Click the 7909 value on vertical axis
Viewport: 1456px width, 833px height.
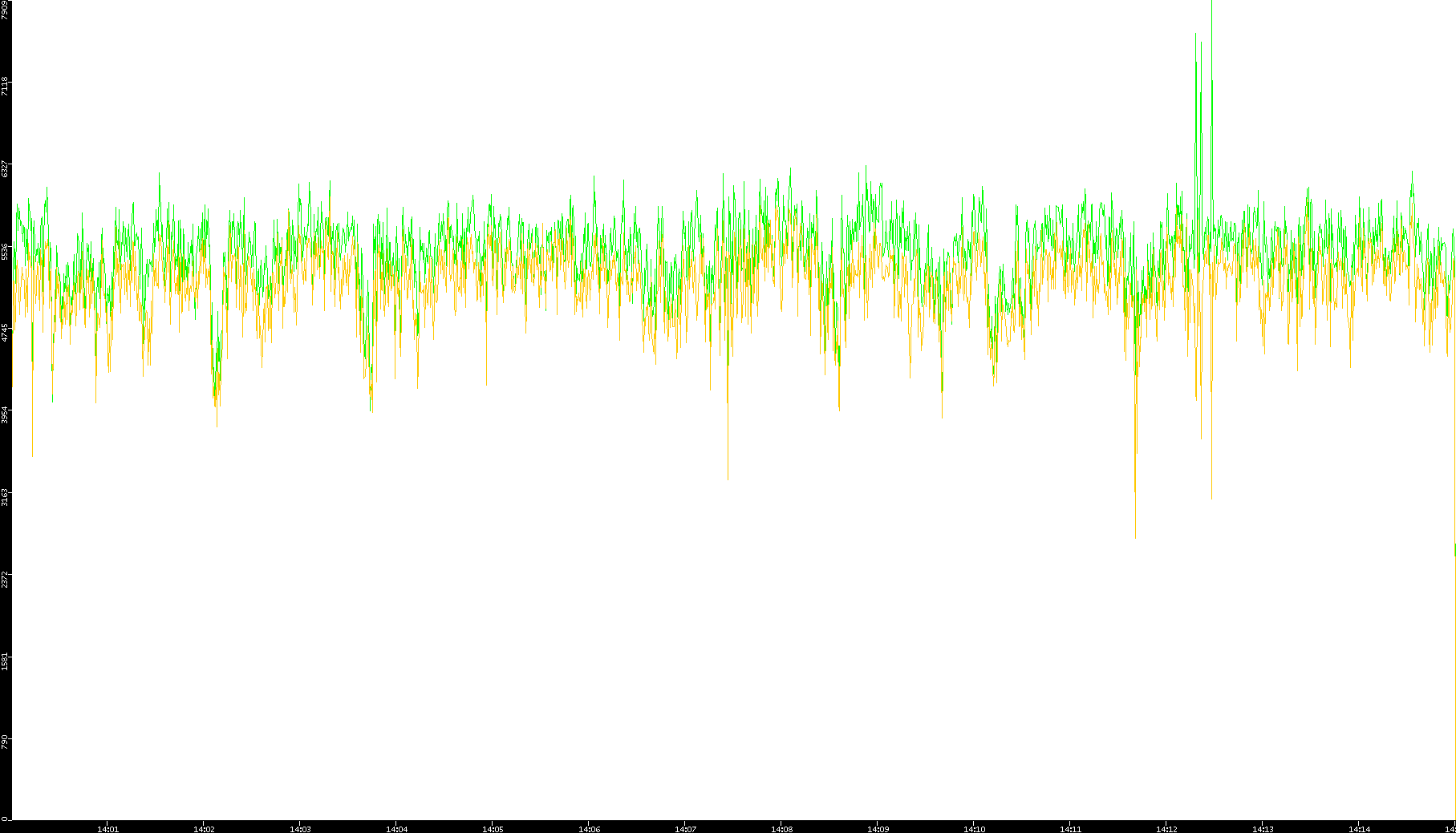pos(6,10)
